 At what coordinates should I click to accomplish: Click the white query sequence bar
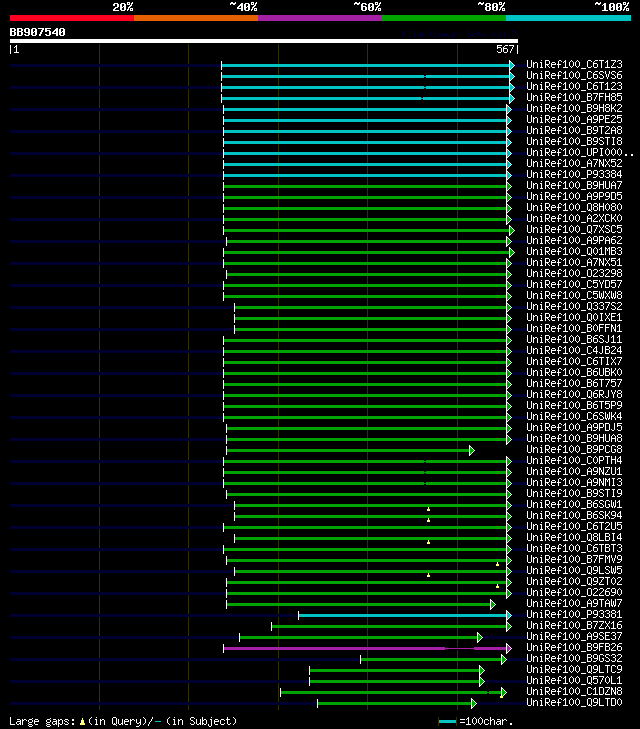[x=264, y=41]
